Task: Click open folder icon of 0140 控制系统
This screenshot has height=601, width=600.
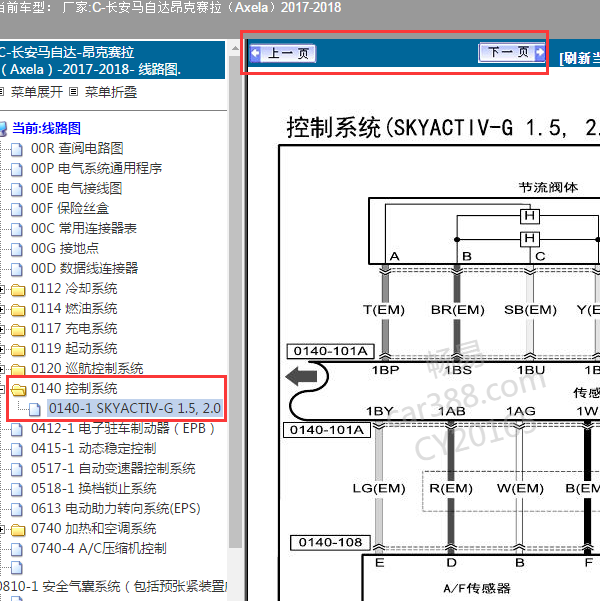Action: [18, 389]
